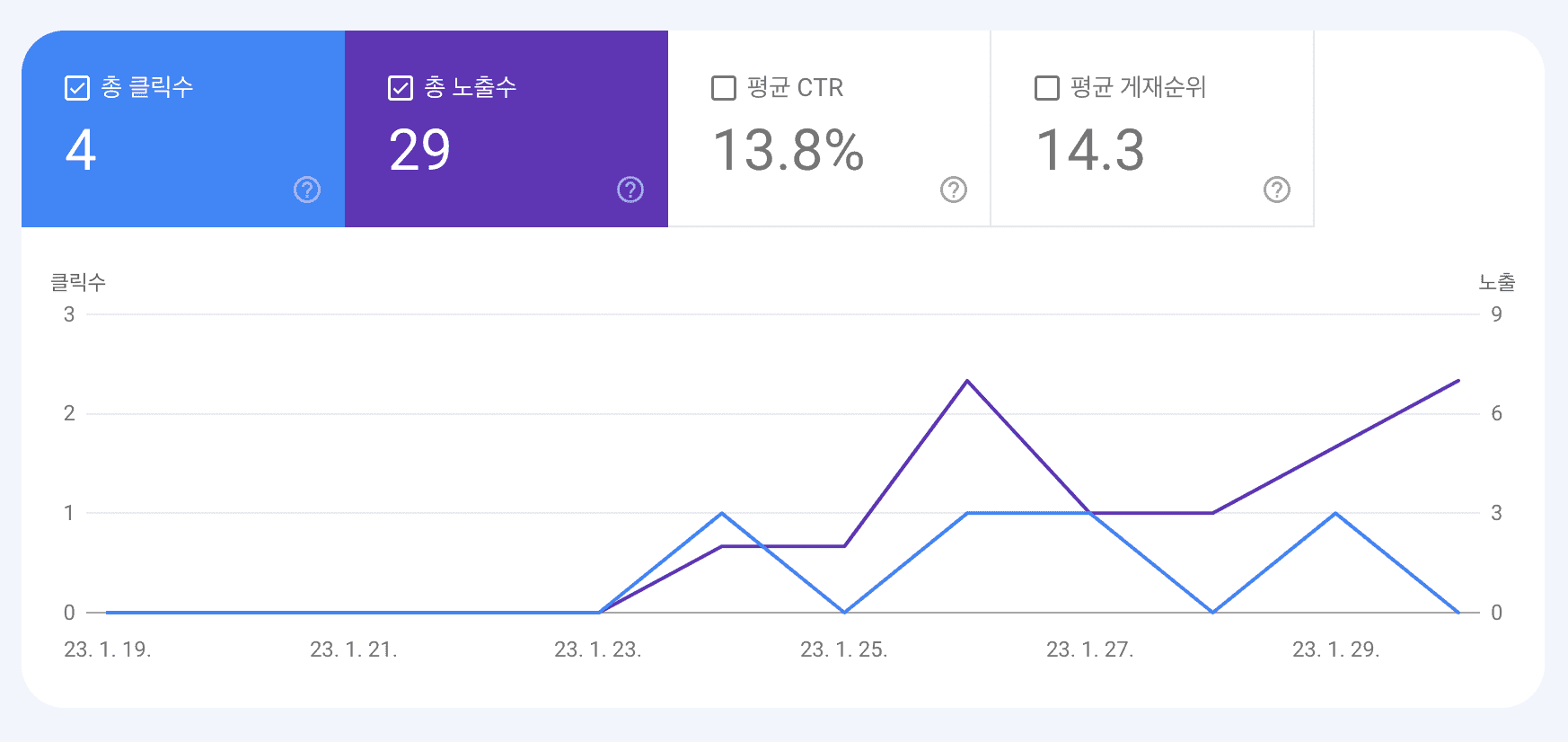
Task: Click the first blue clicks peak after 23. 1. 23.
Action: tap(722, 513)
